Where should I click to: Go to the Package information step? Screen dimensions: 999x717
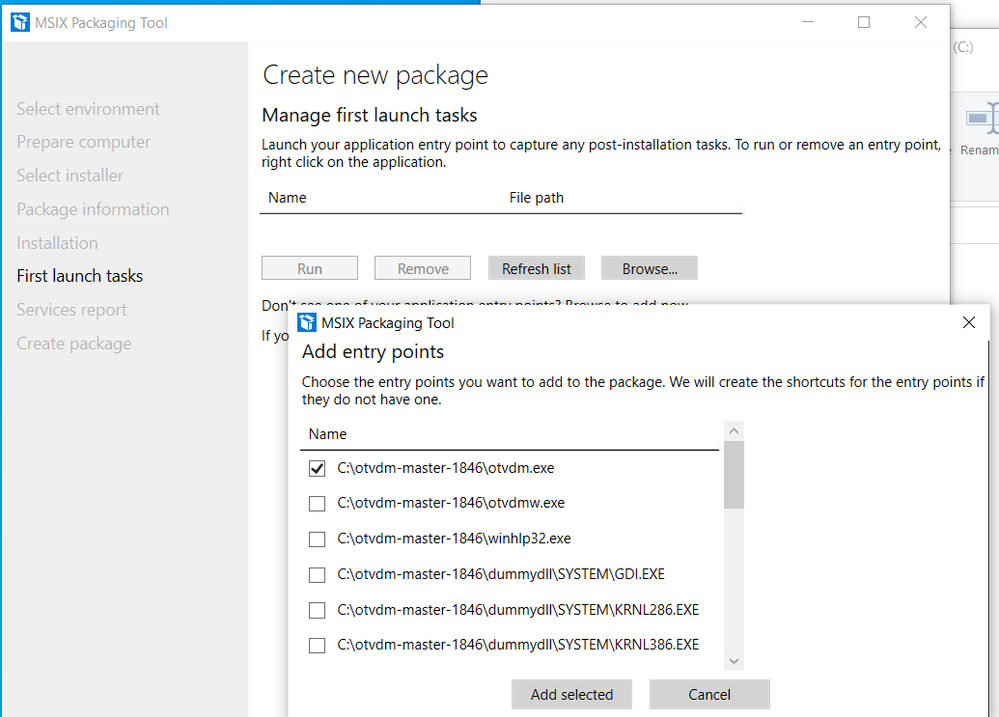[x=93, y=210]
